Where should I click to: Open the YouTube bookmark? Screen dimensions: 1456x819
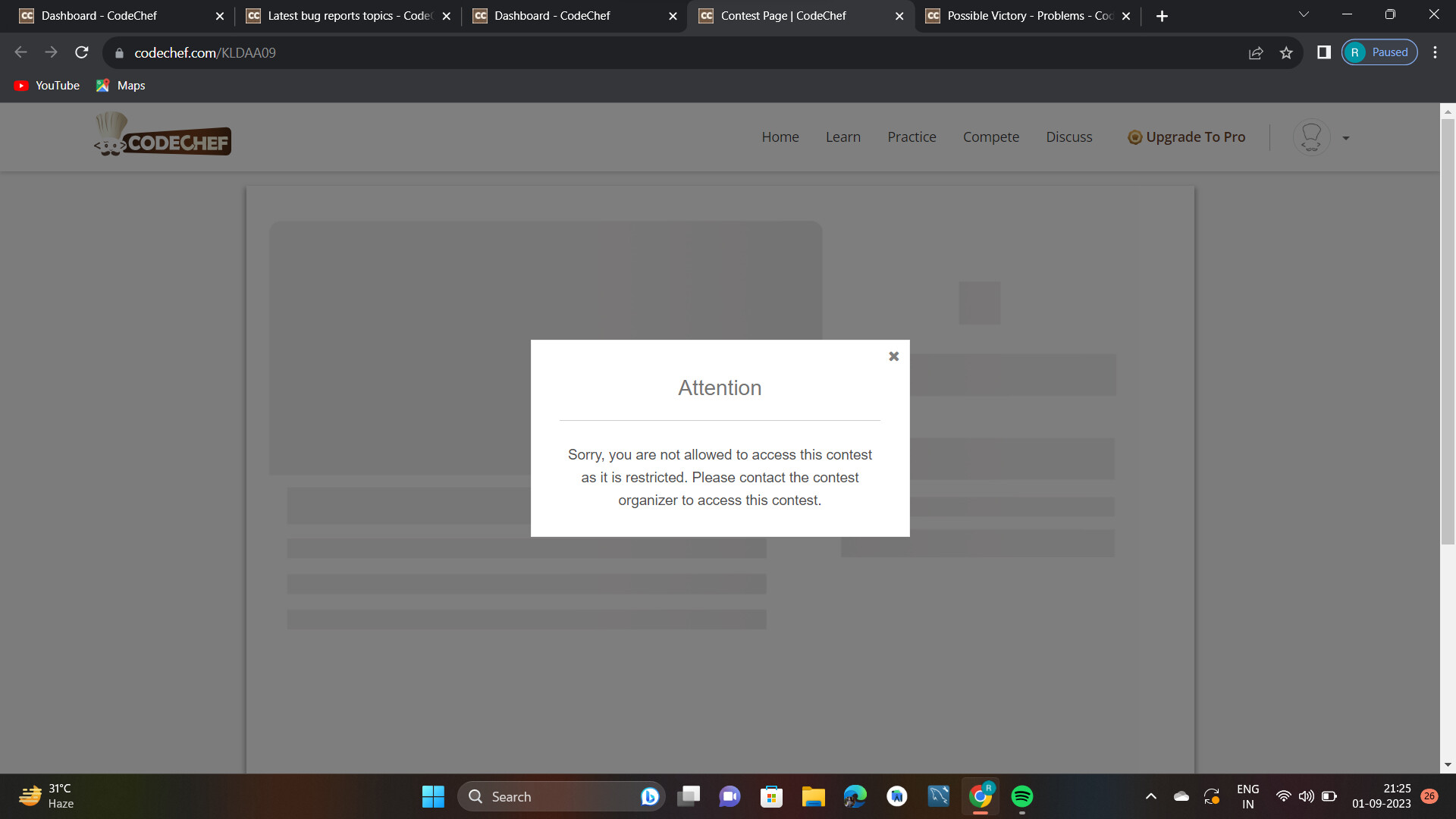(x=47, y=86)
